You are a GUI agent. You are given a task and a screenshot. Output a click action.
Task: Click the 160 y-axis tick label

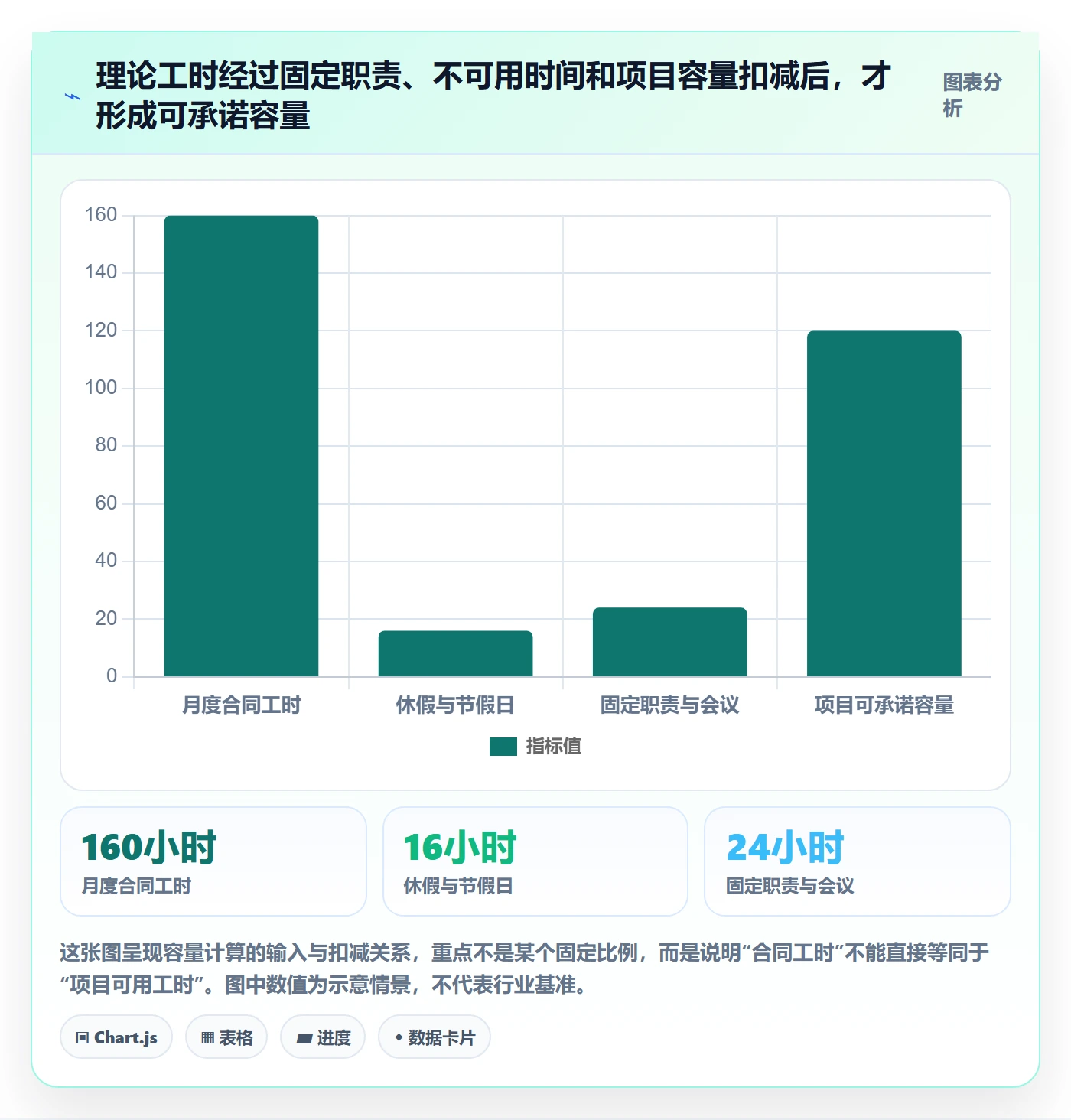tap(101, 215)
